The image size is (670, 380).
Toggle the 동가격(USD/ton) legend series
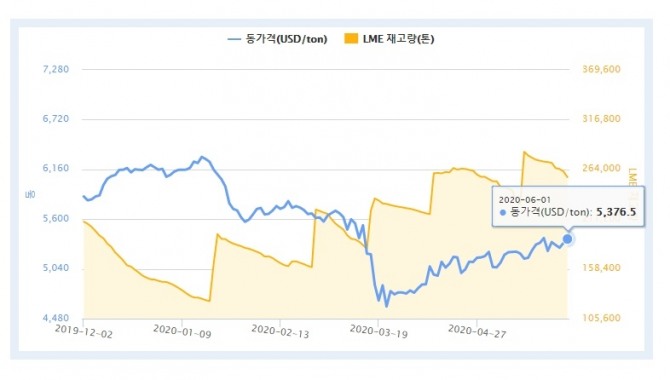click(x=278, y=39)
